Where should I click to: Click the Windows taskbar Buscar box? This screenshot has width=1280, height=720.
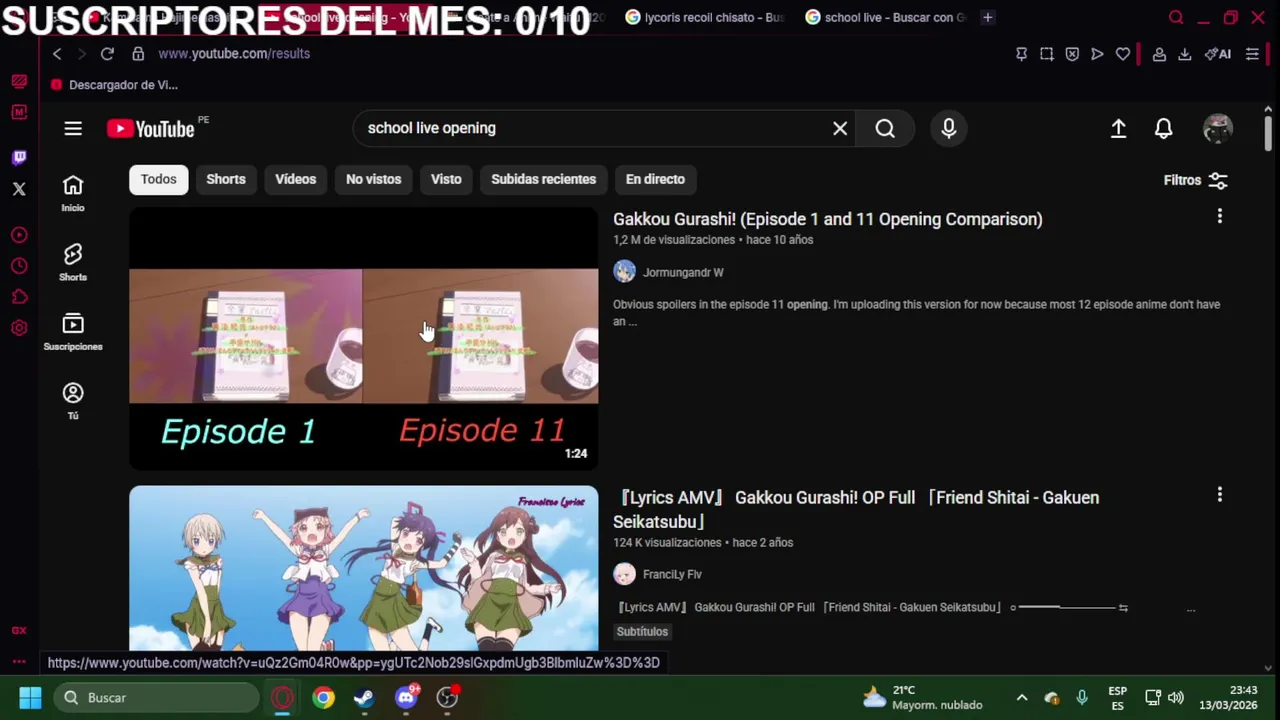(x=155, y=698)
